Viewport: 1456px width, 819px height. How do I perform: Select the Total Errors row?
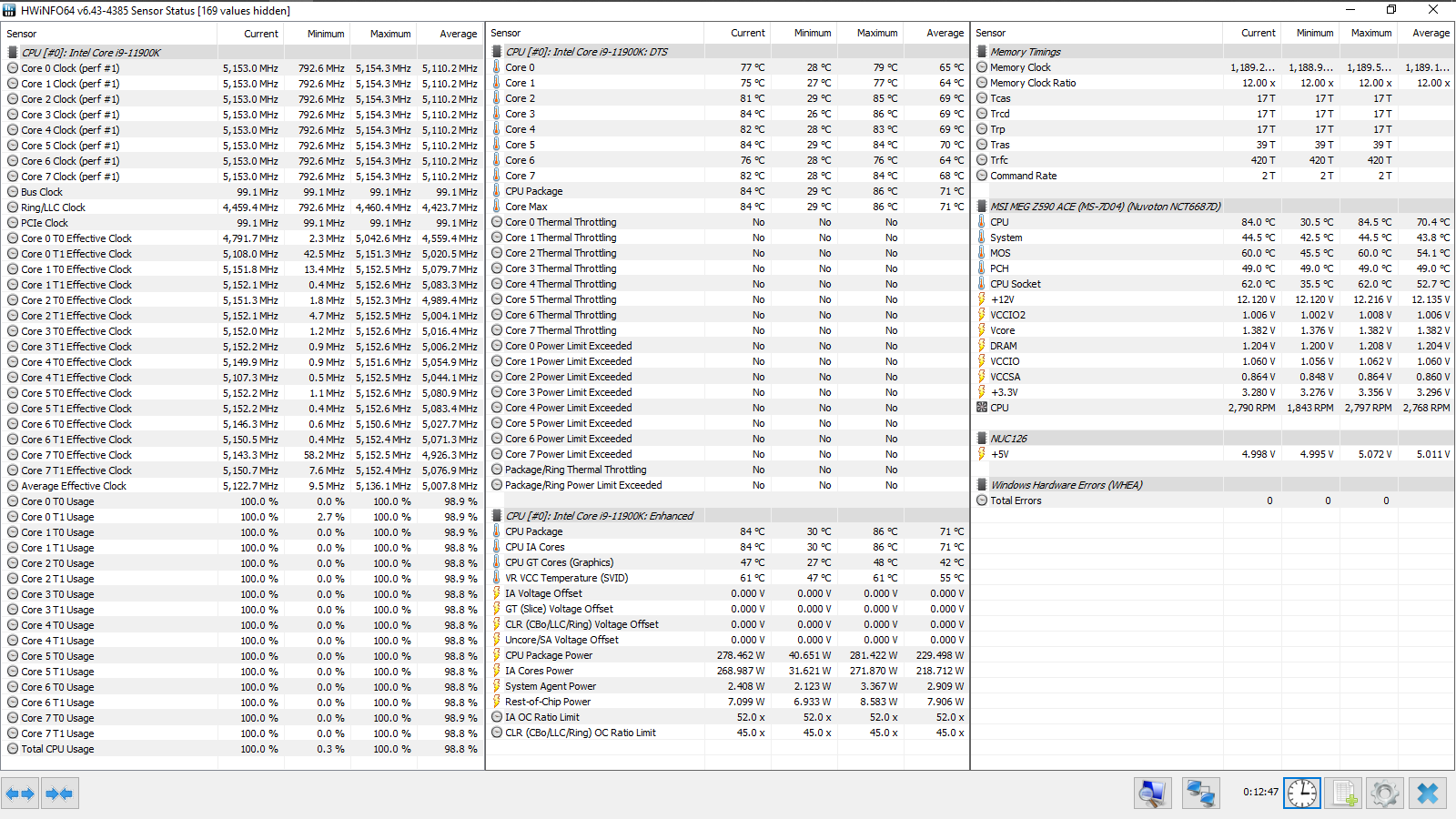[1214, 500]
